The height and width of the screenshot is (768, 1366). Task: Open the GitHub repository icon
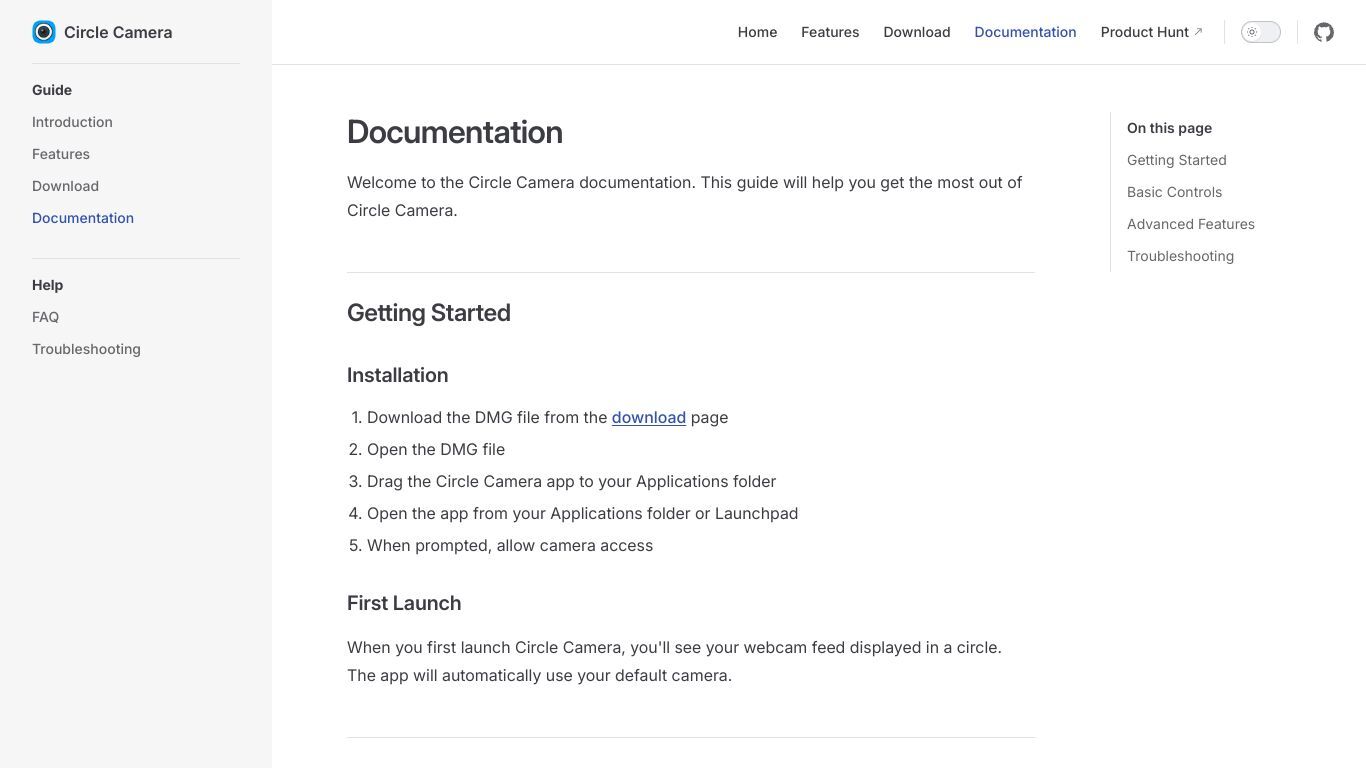pos(1324,32)
